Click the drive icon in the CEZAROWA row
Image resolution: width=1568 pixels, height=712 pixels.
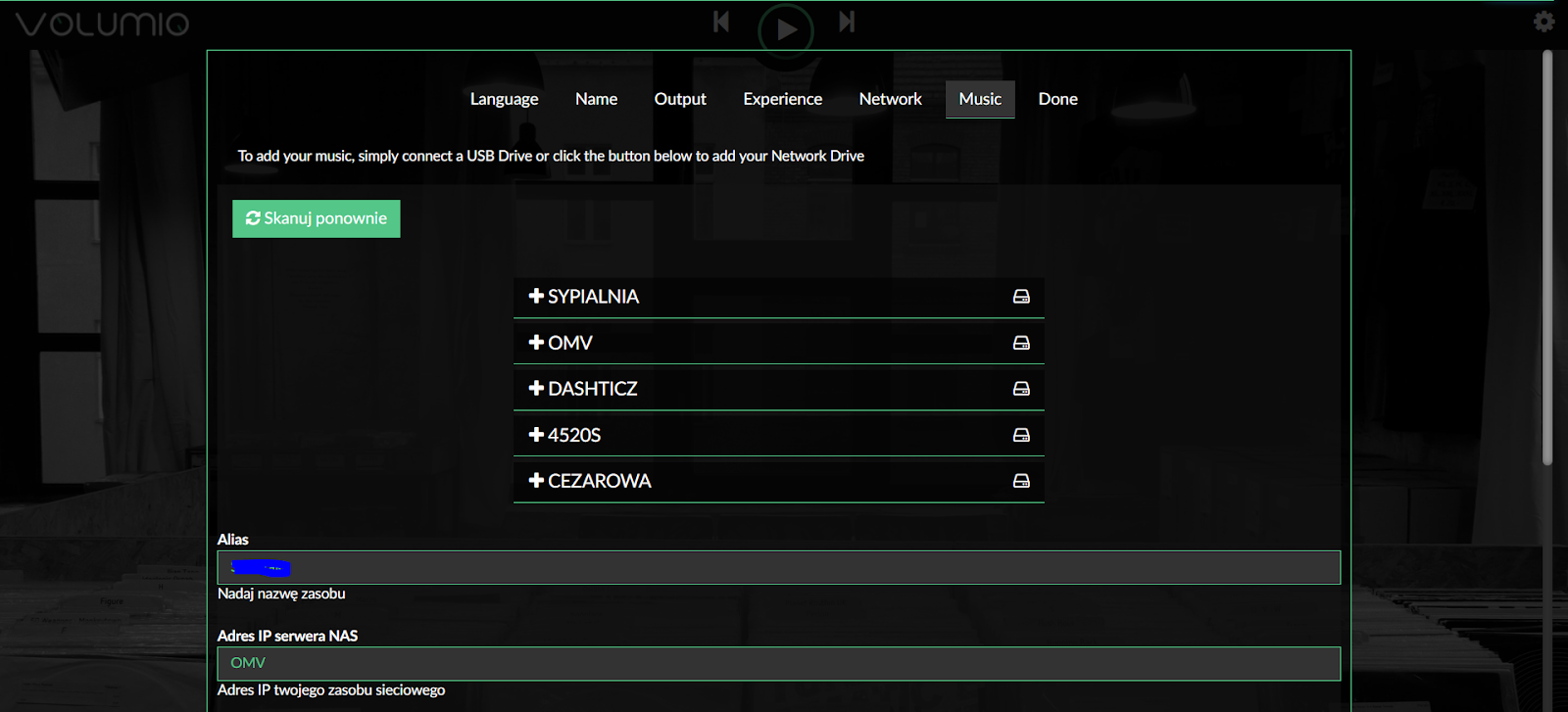(1021, 481)
